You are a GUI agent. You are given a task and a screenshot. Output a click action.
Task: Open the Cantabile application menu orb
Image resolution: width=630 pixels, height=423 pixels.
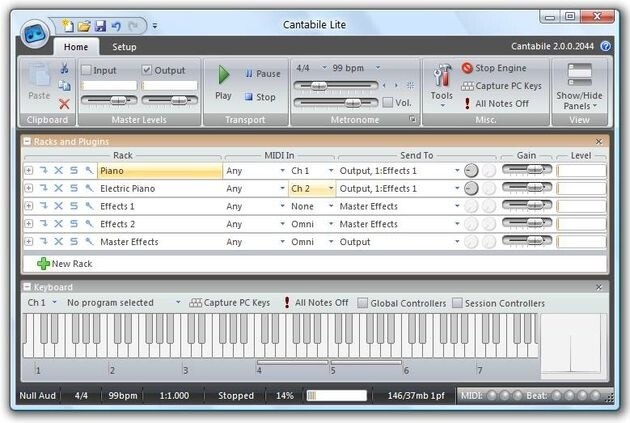click(x=35, y=34)
